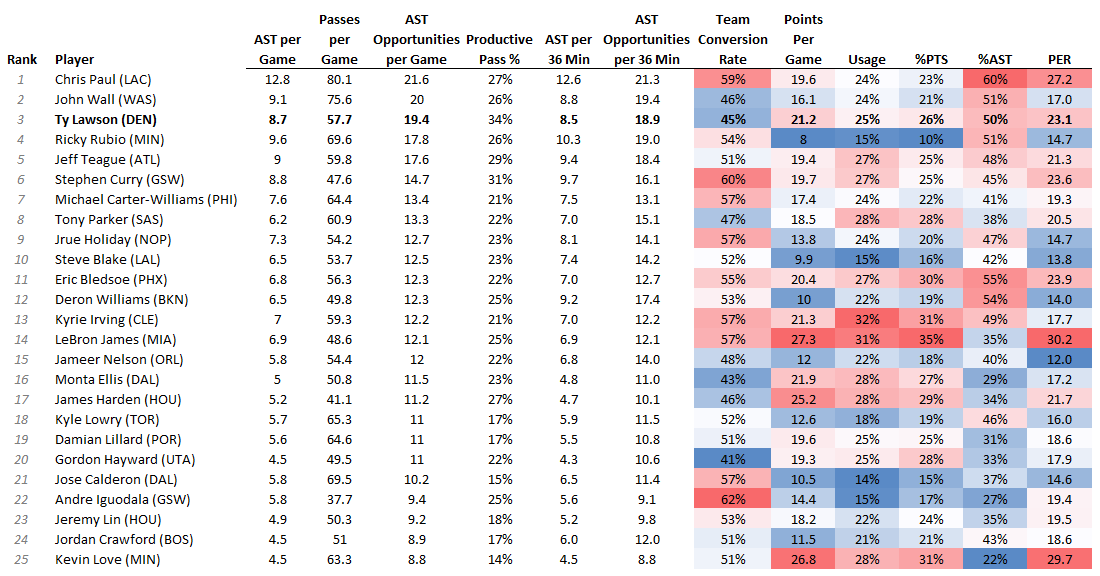The width and height of the screenshot is (1100, 576).
Task: Click the Rank column header
Action: click(x=22, y=60)
